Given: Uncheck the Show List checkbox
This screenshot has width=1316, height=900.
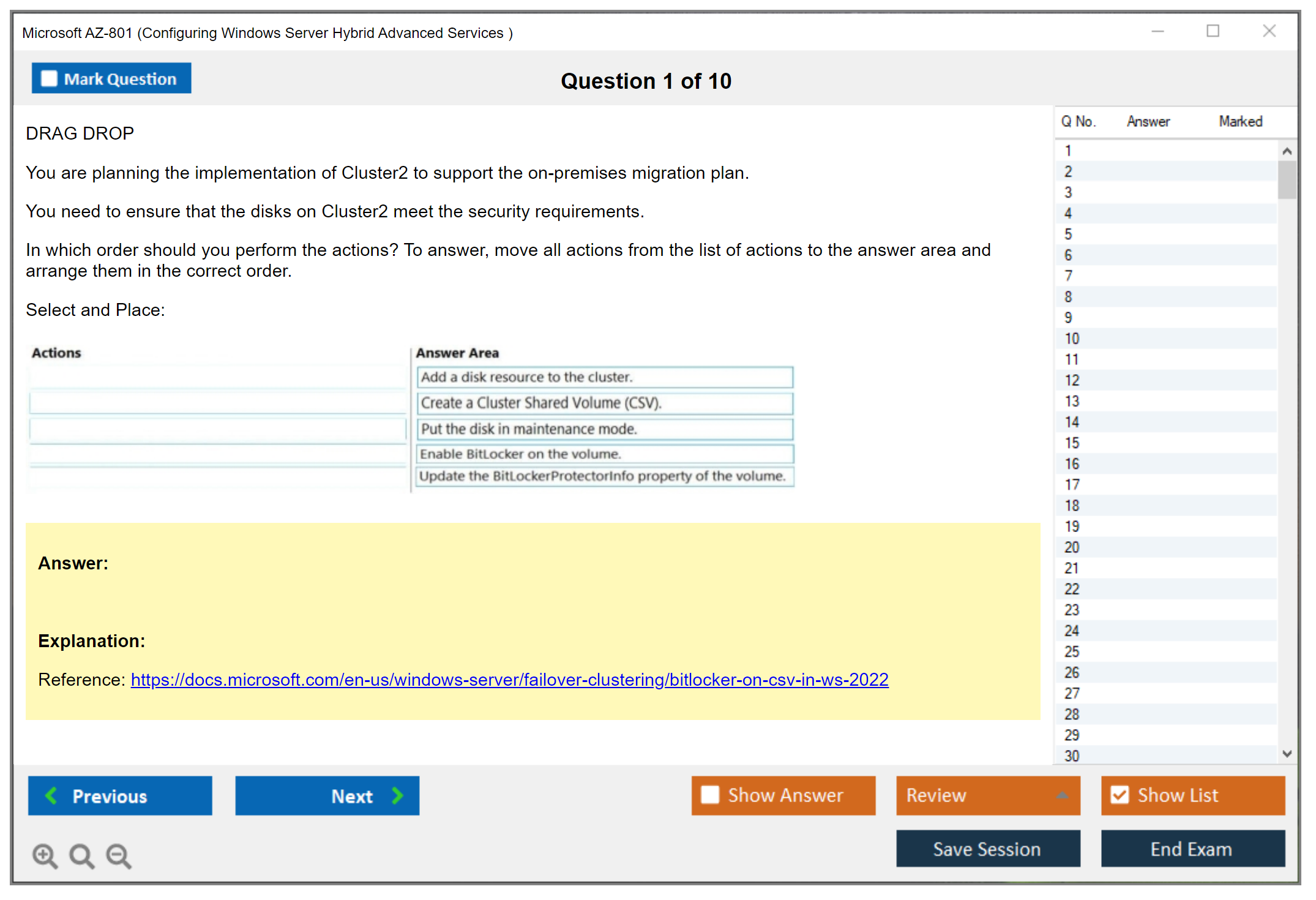Looking at the screenshot, I should 1120,795.
